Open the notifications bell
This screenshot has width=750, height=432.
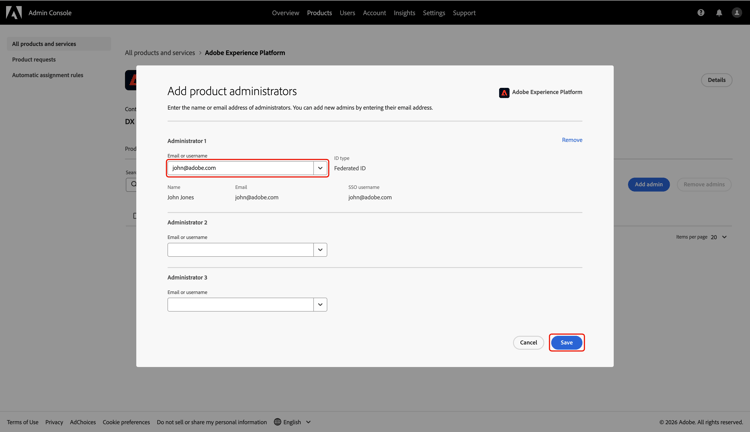pos(719,13)
